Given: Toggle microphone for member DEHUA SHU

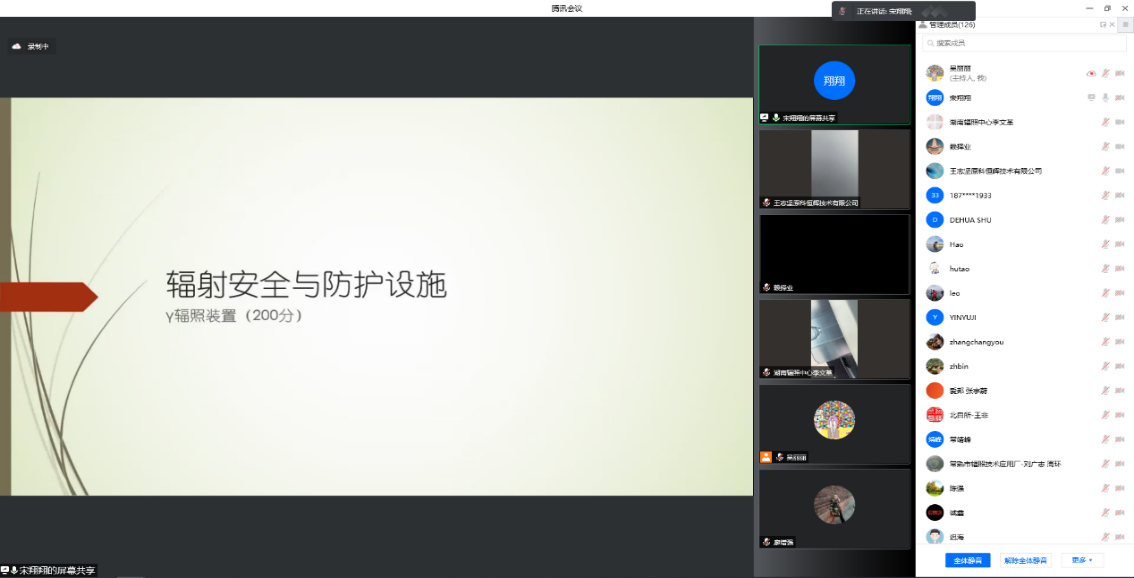Looking at the screenshot, I should click(x=1106, y=220).
